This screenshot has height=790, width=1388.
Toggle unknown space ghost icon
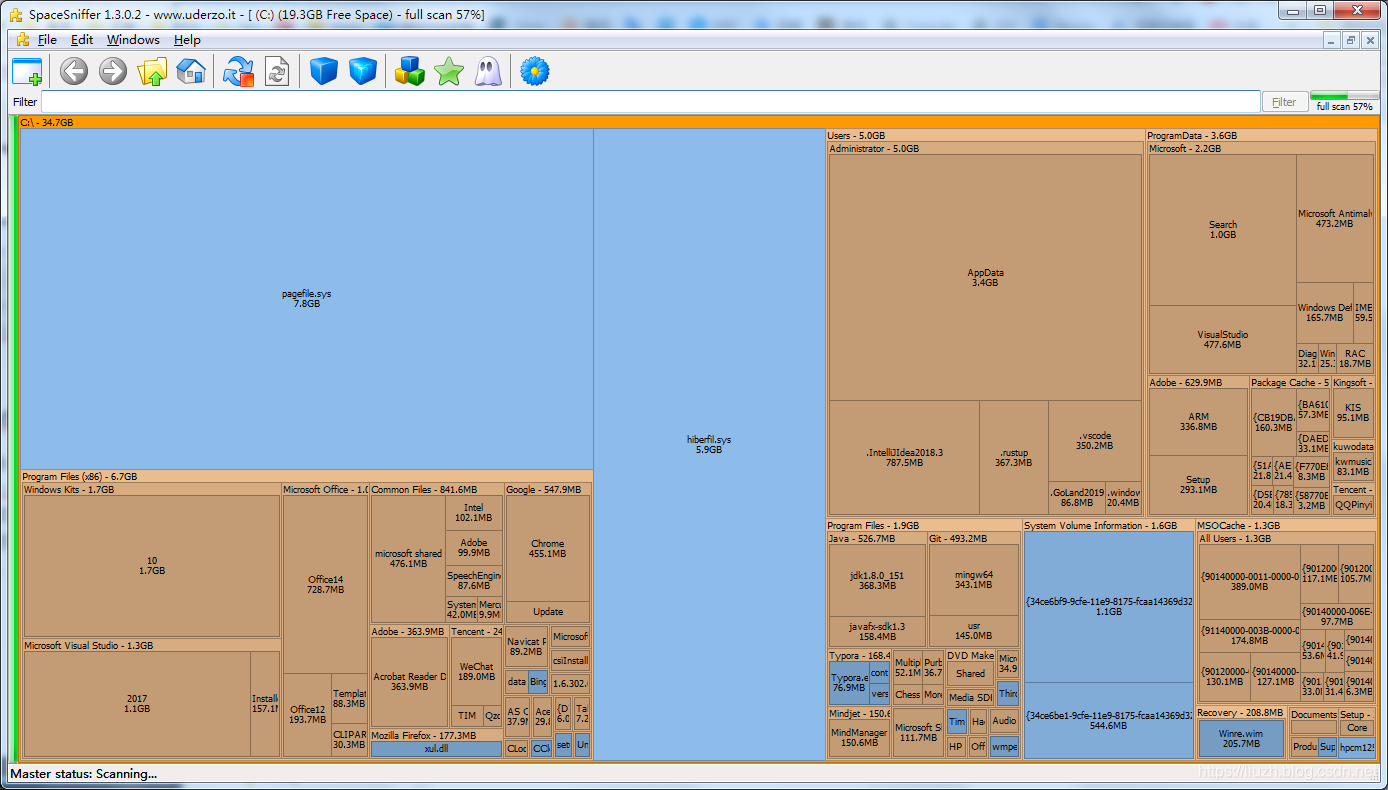click(488, 71)
